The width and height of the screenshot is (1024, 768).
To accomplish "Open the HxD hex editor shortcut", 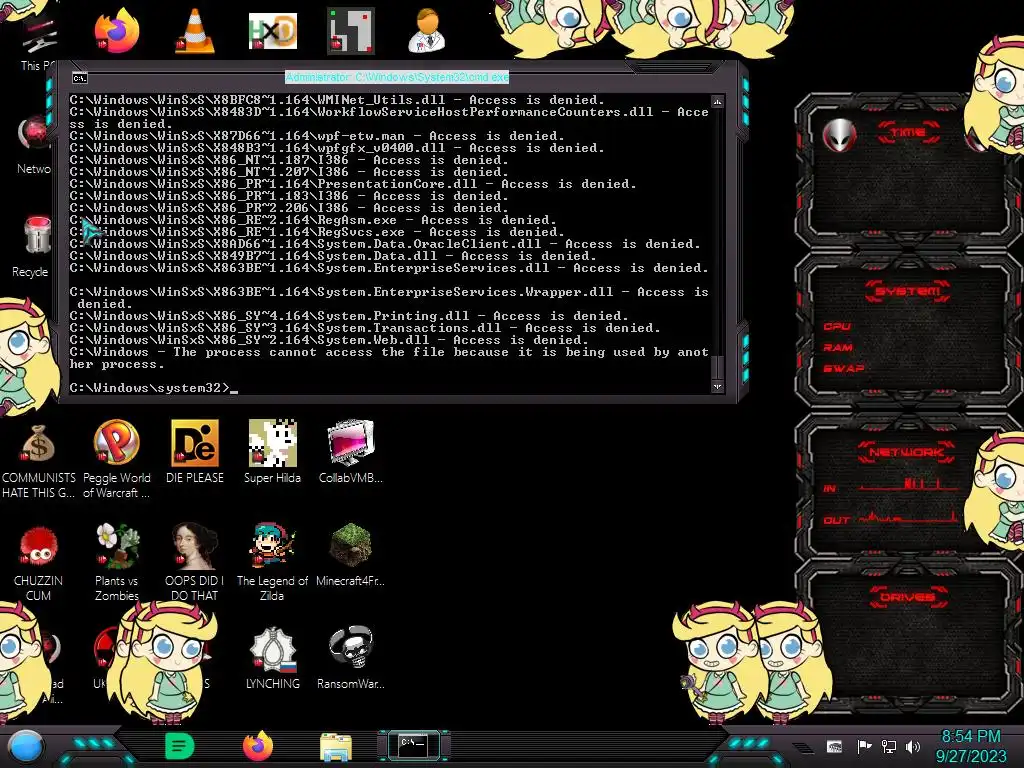I will 273,31.
